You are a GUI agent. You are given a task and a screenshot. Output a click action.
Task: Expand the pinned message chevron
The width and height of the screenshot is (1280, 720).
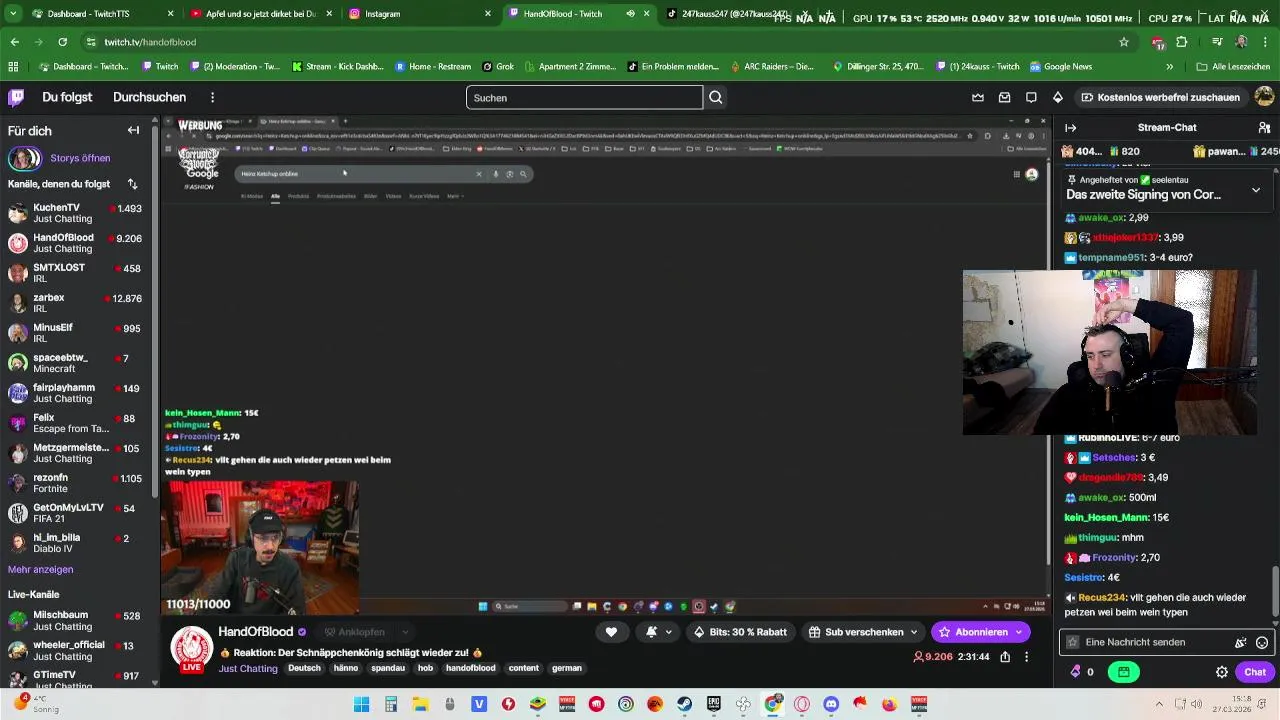point(1256,189)
